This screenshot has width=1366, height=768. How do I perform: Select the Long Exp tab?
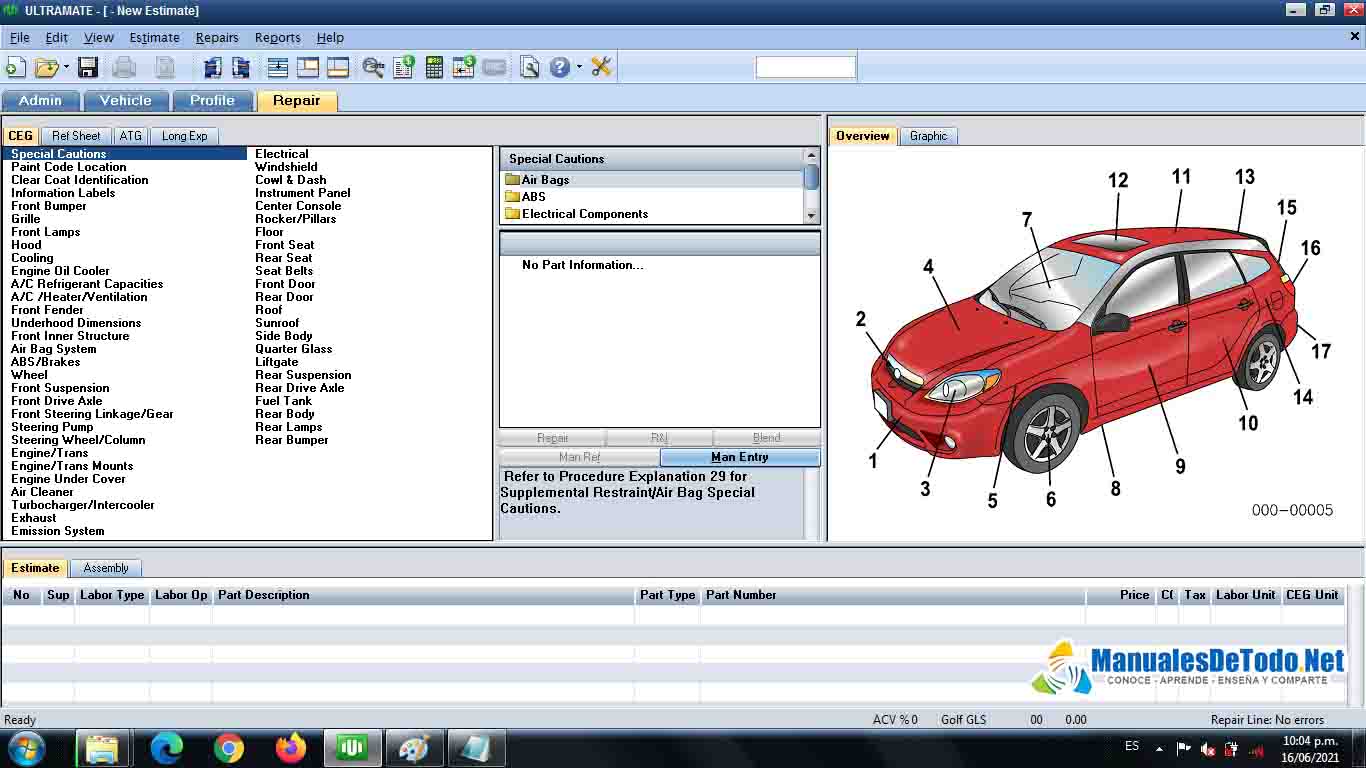tap(185, 136)
